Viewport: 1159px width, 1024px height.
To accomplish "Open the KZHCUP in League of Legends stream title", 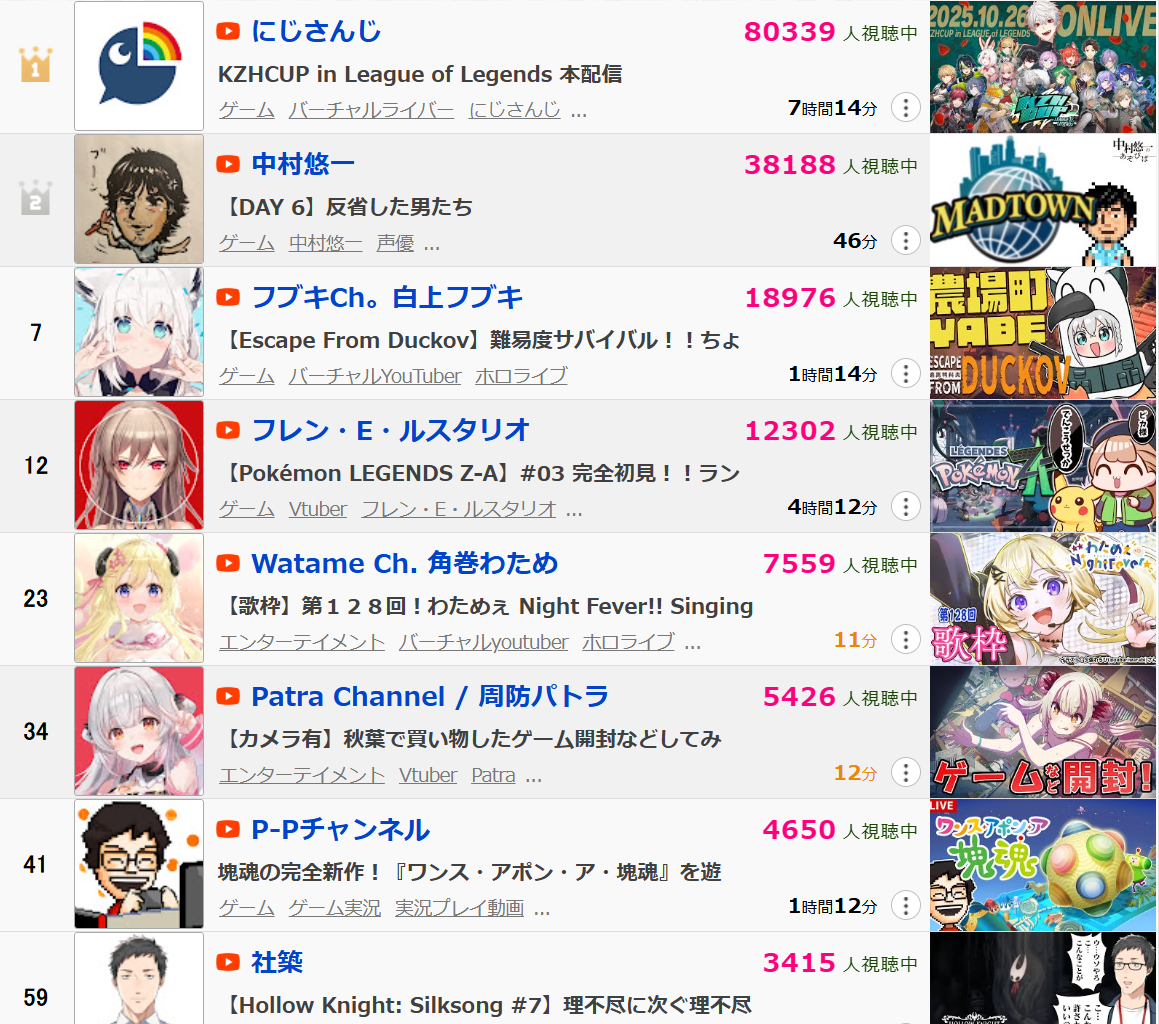I will [420, 74].
